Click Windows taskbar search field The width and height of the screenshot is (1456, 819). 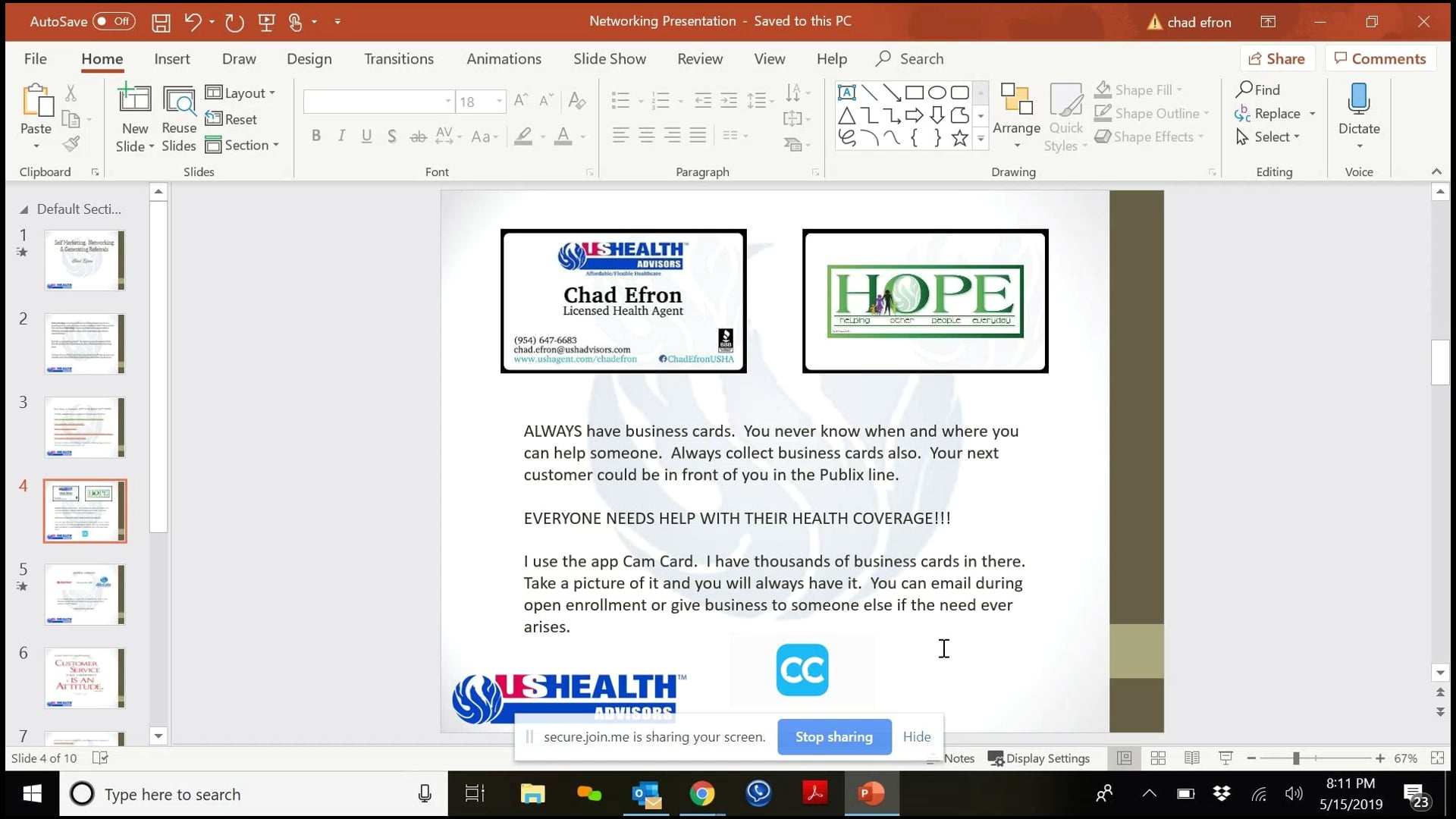point(254,794)
